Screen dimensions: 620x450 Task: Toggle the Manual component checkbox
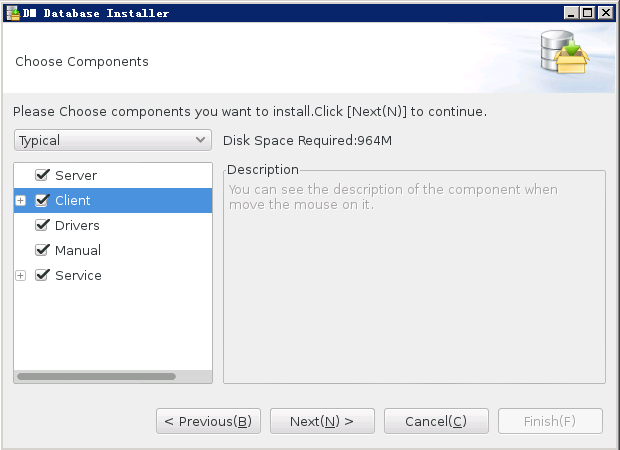[42, 250]
